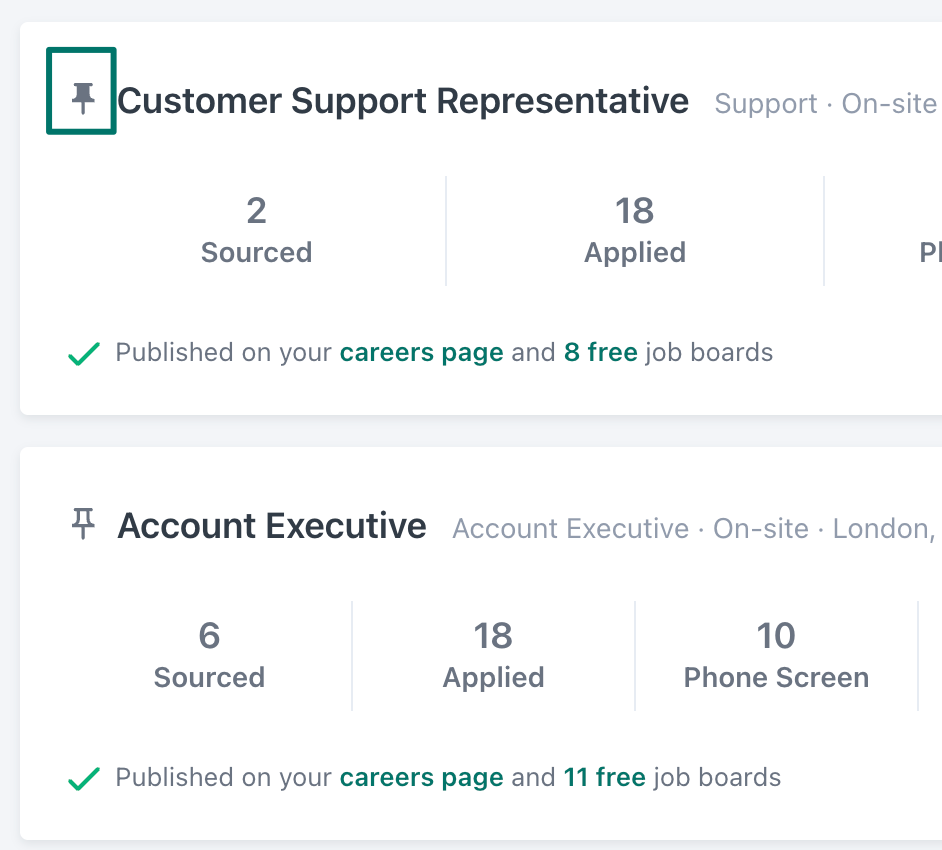
Task: Unpin the Customer Support Representative job
Action: (83, 98)
